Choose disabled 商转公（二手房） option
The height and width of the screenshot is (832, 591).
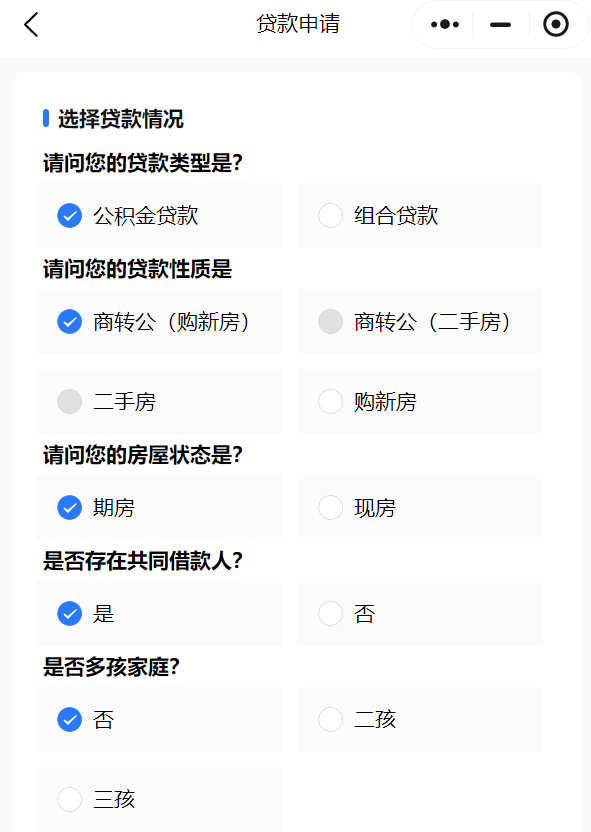pos(420,322)
